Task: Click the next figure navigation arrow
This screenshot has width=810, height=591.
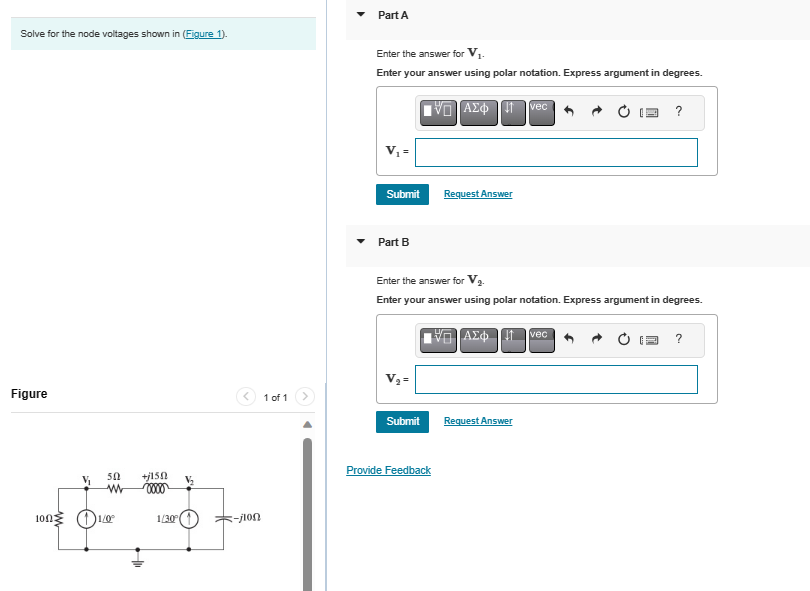Action: 304,396
